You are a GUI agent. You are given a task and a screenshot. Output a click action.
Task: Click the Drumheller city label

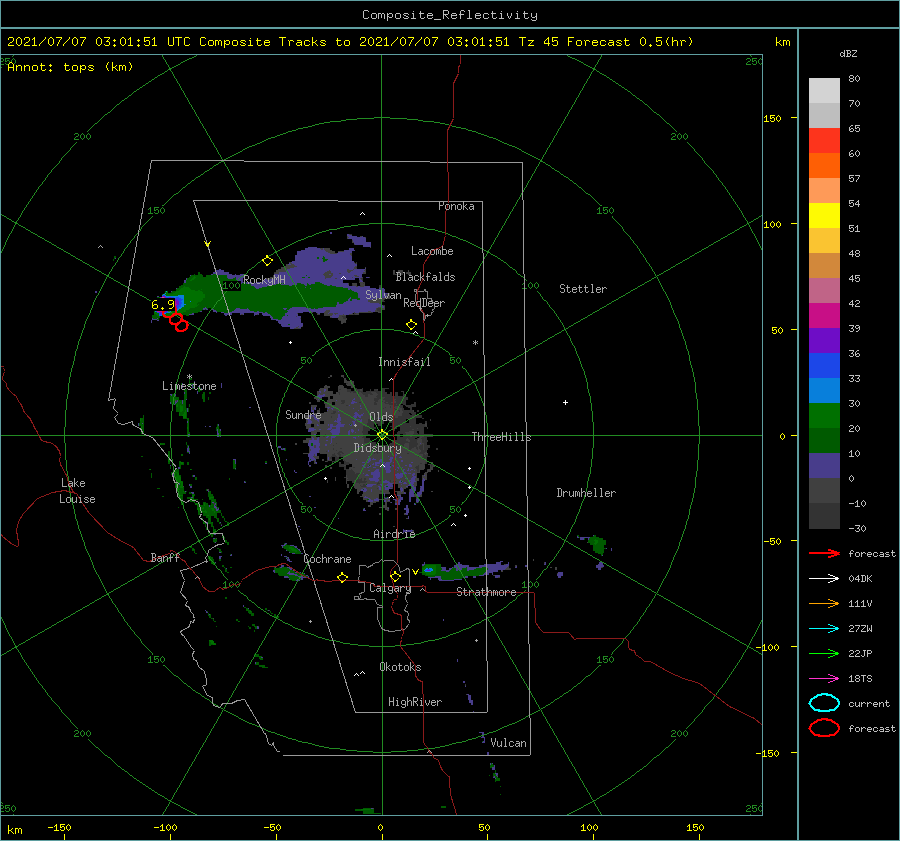(x=586, y=493)
